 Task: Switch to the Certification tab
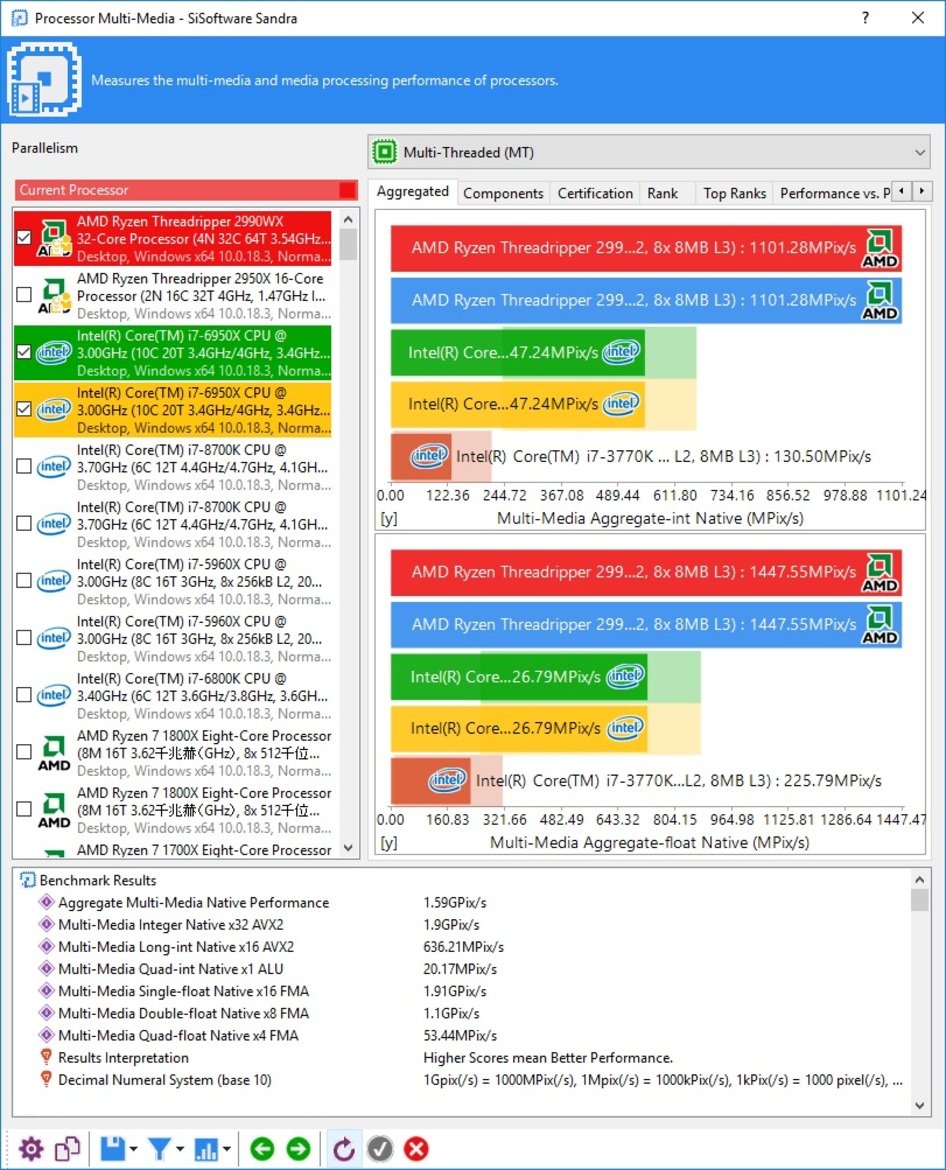click(595, 193)
